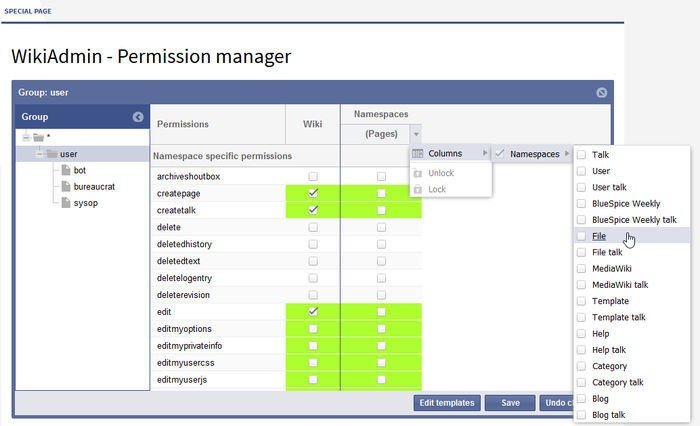Click the Edit templates button
Screen dimensions: 700x426
pyautogui.click(x=446, y=403)
